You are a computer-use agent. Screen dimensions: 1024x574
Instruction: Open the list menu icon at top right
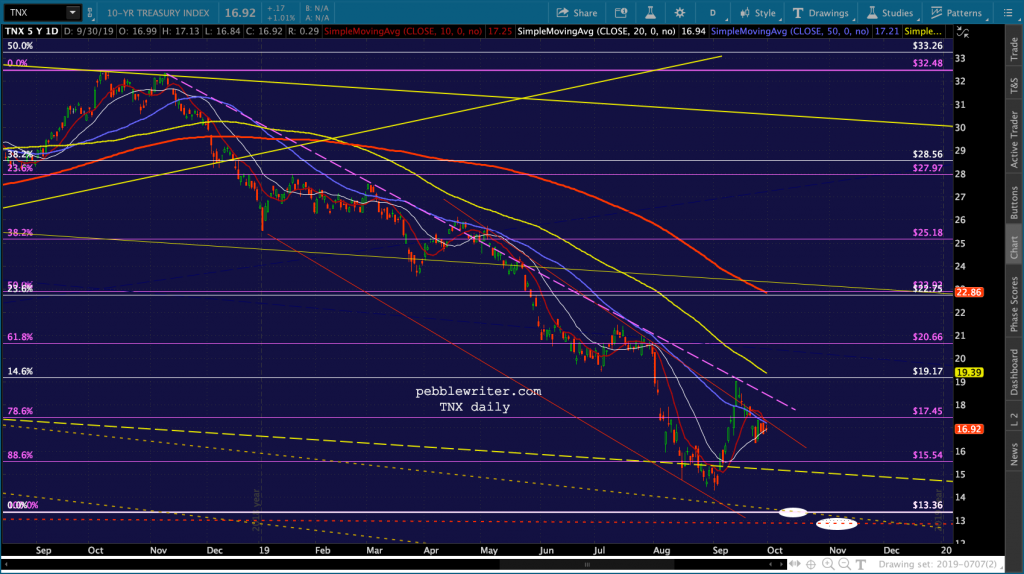coord(1008,12)
